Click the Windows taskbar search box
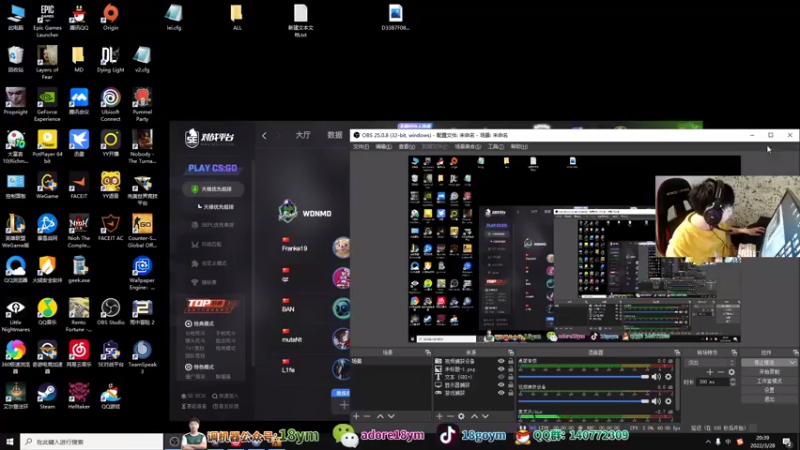The height and width of the screenshot is (450, 800). 92,442
